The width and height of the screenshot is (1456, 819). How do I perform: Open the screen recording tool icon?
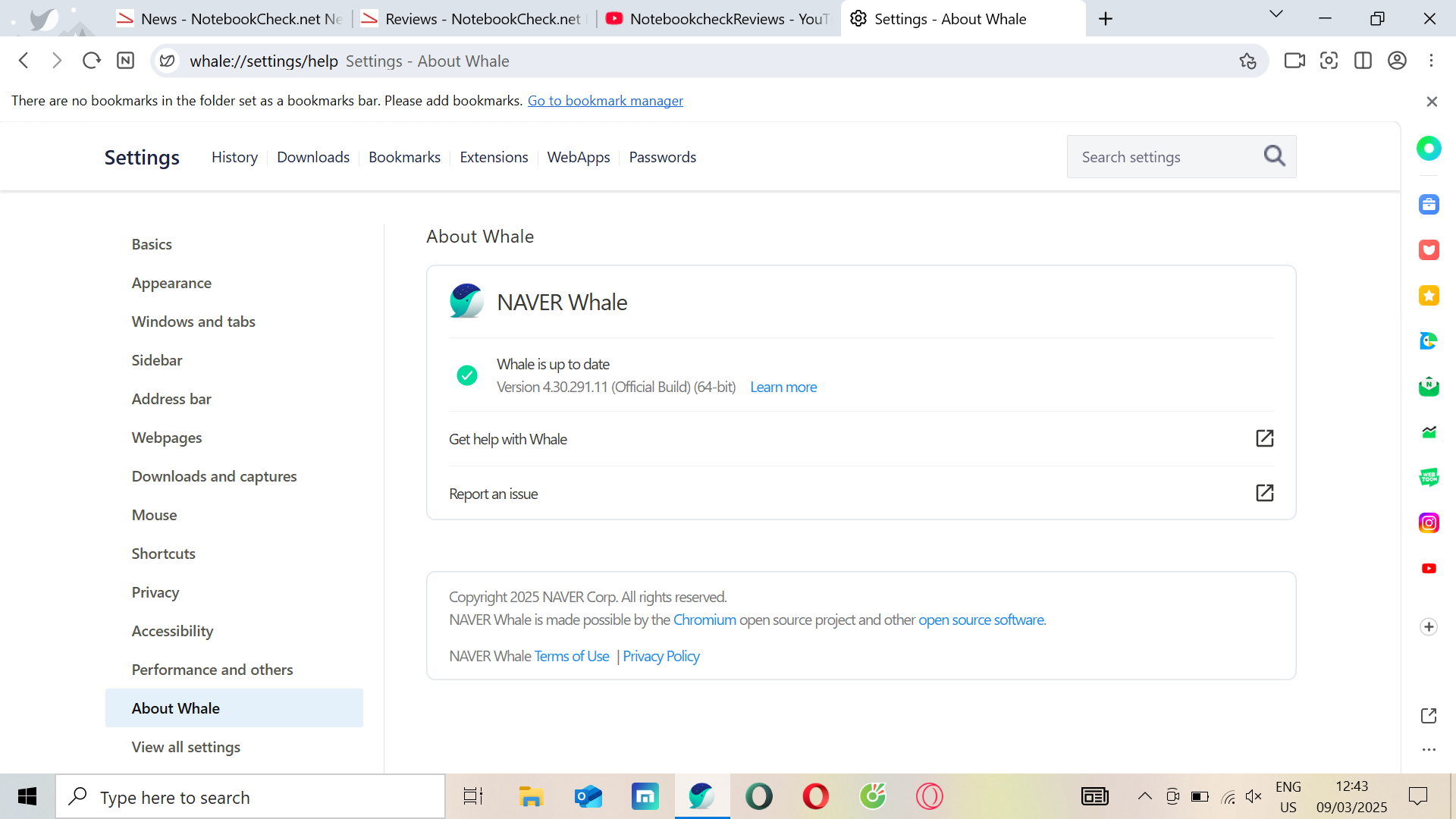point(1294,61)
